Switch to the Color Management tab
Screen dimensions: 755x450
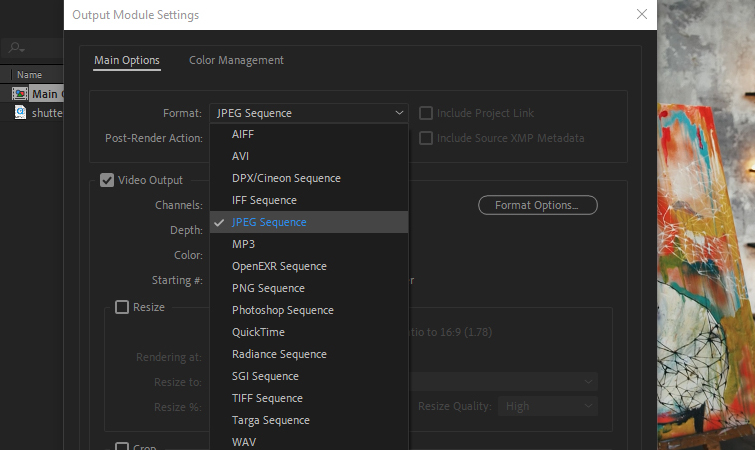(x=236, y=60)
